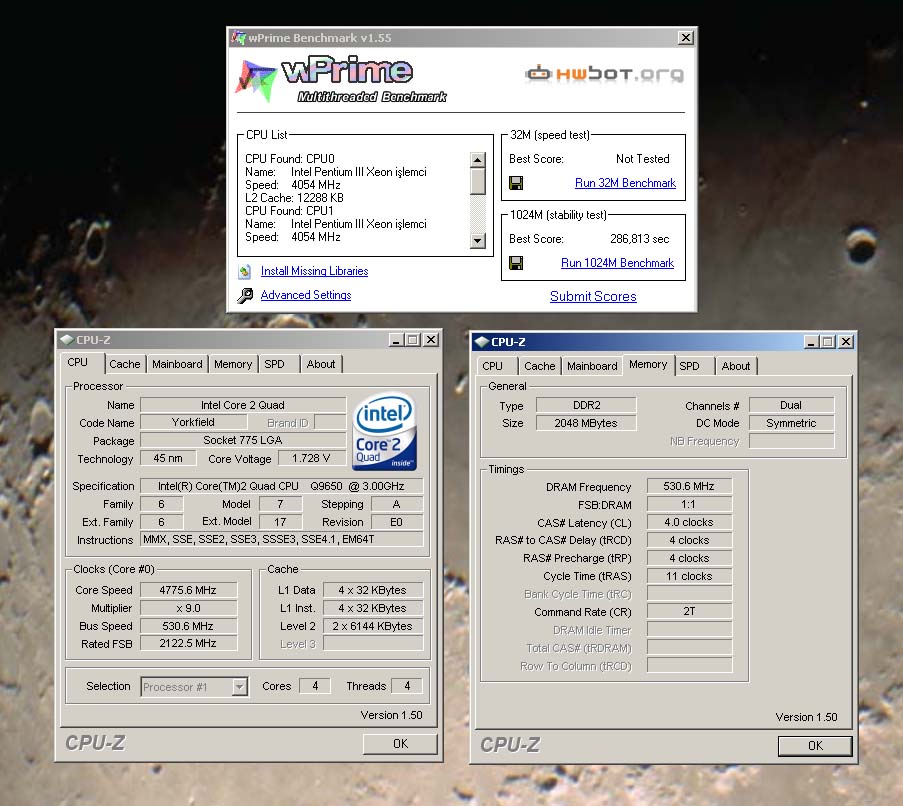Click the memory Type DDR2 field
This screenshot has height=806, width=903.
(x=586, y=405)
